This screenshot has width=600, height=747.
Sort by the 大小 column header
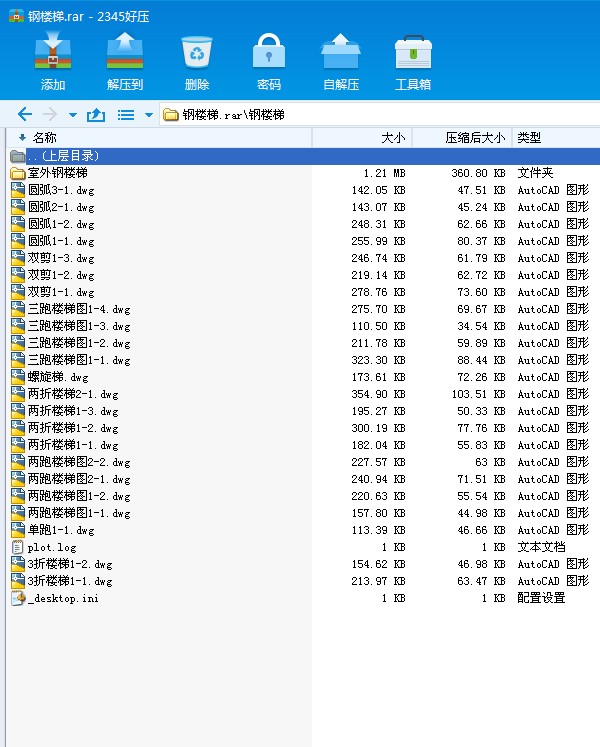[362, 138]
